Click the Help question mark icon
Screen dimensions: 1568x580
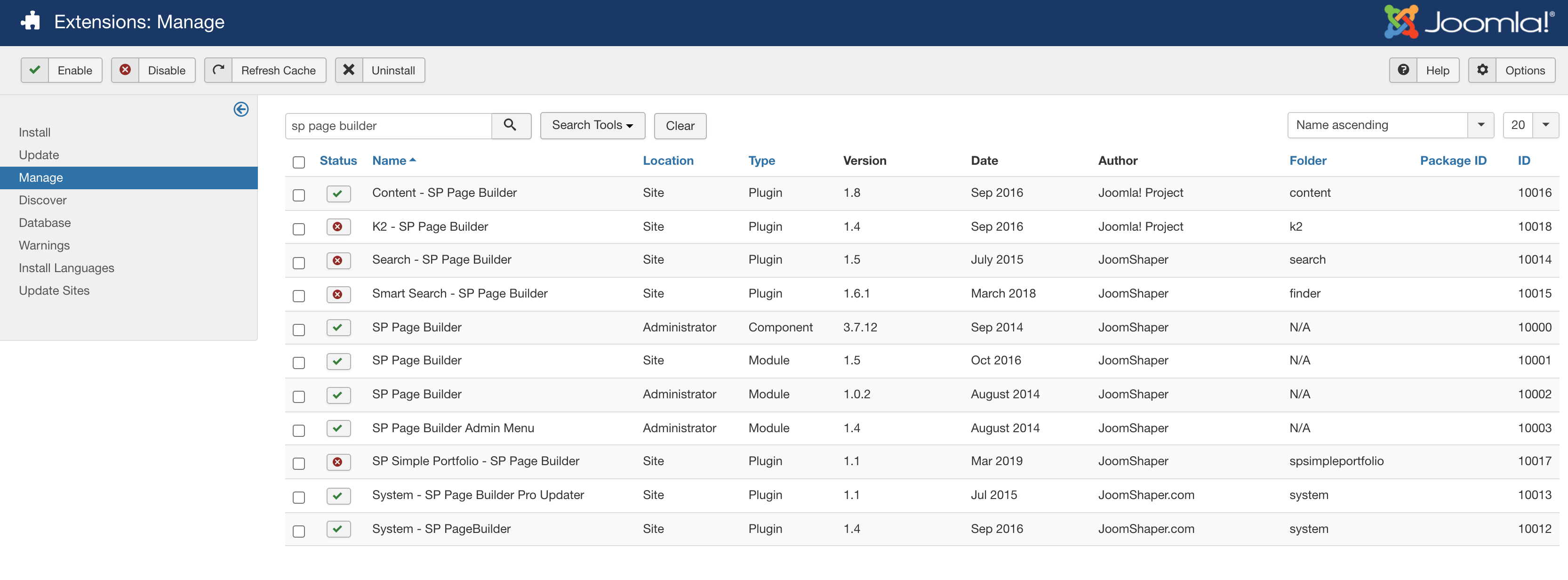click(1403, 70)
